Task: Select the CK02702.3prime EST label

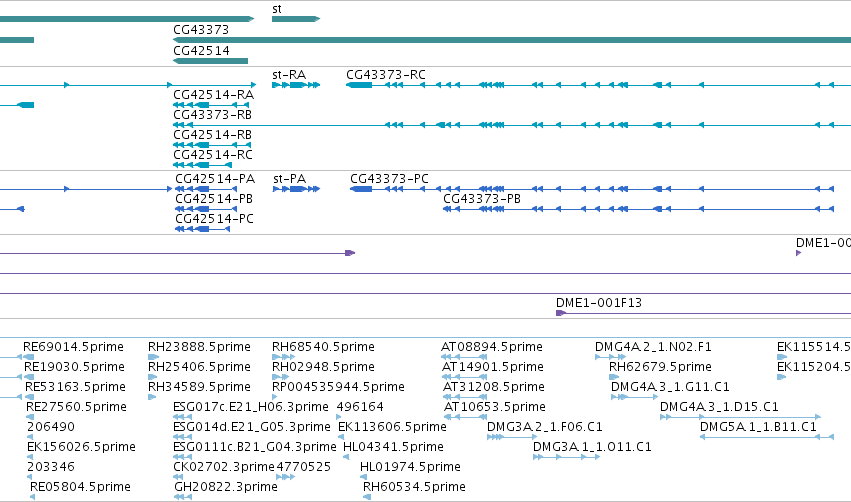Action: coord(224,467)
